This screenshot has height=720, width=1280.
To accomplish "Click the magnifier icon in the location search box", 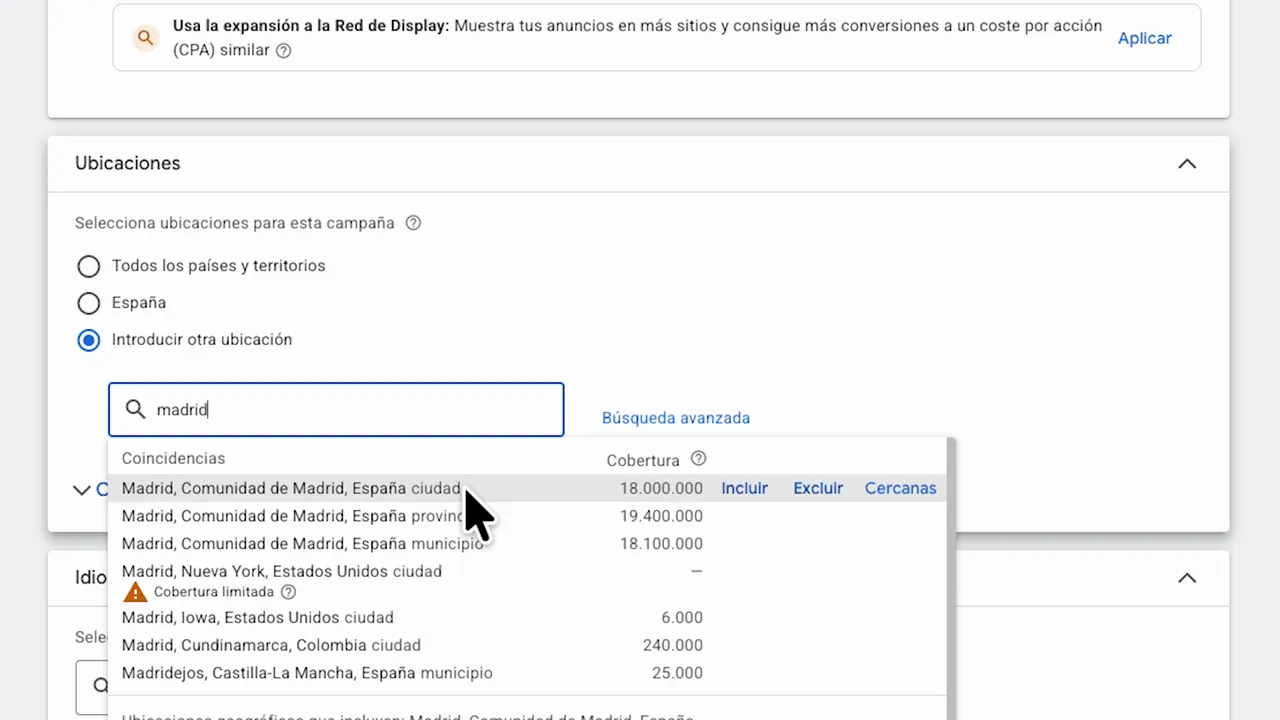I will 135,409.
